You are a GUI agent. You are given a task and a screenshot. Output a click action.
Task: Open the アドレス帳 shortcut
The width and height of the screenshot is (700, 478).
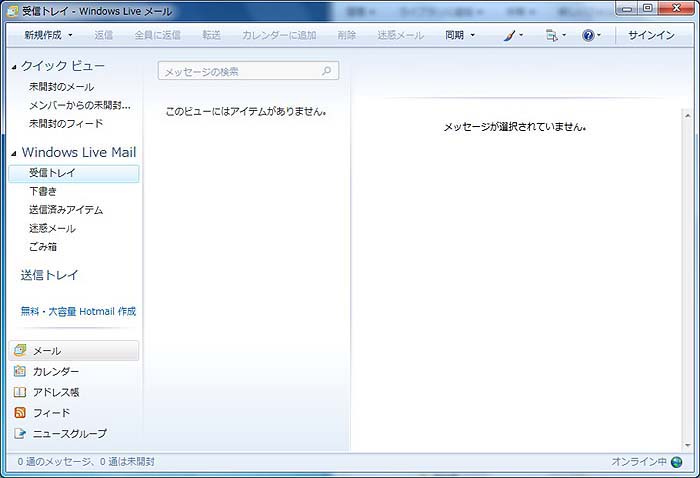tap(55, 392)
